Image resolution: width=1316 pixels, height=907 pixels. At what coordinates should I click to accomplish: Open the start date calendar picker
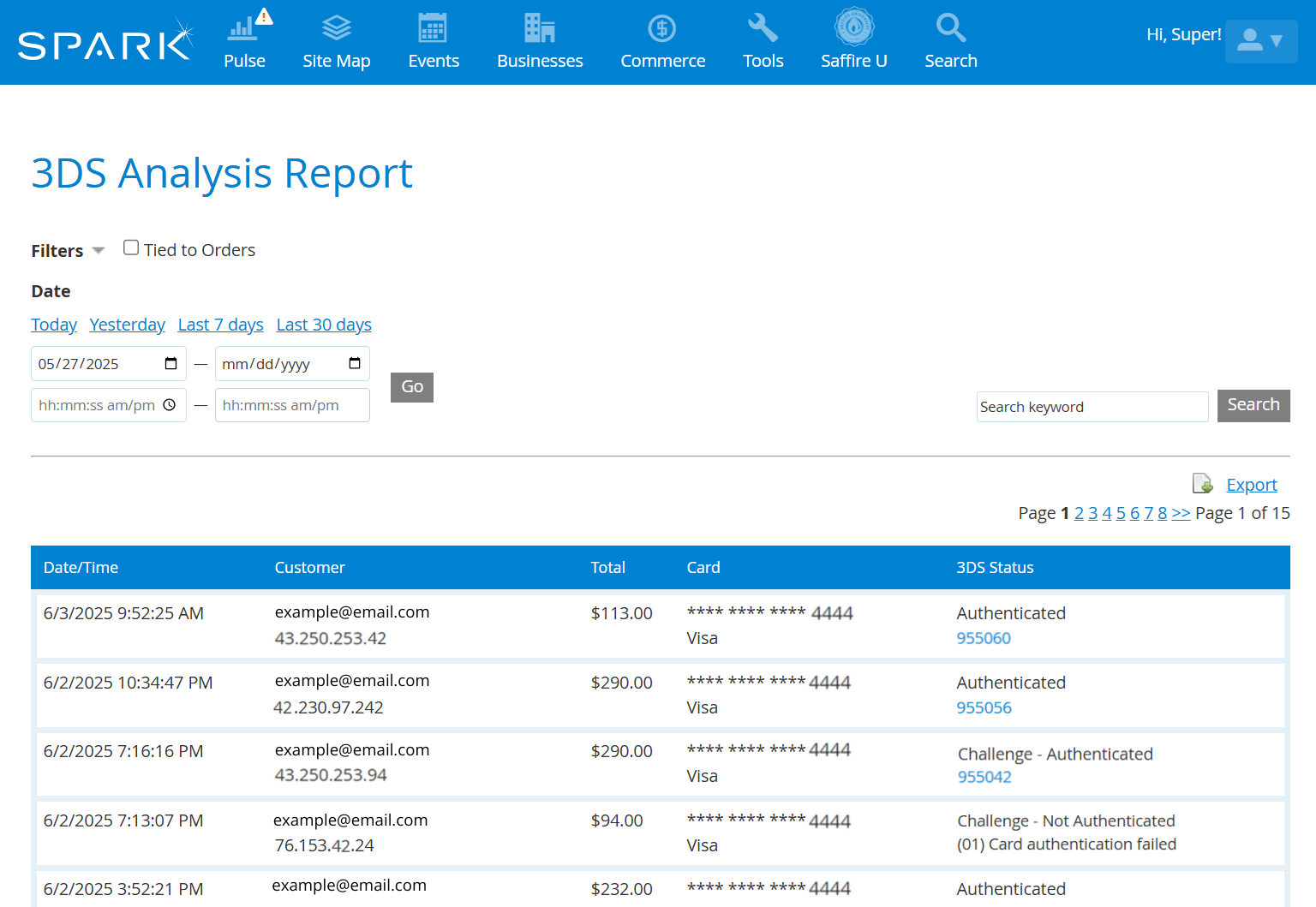[170, 364]
